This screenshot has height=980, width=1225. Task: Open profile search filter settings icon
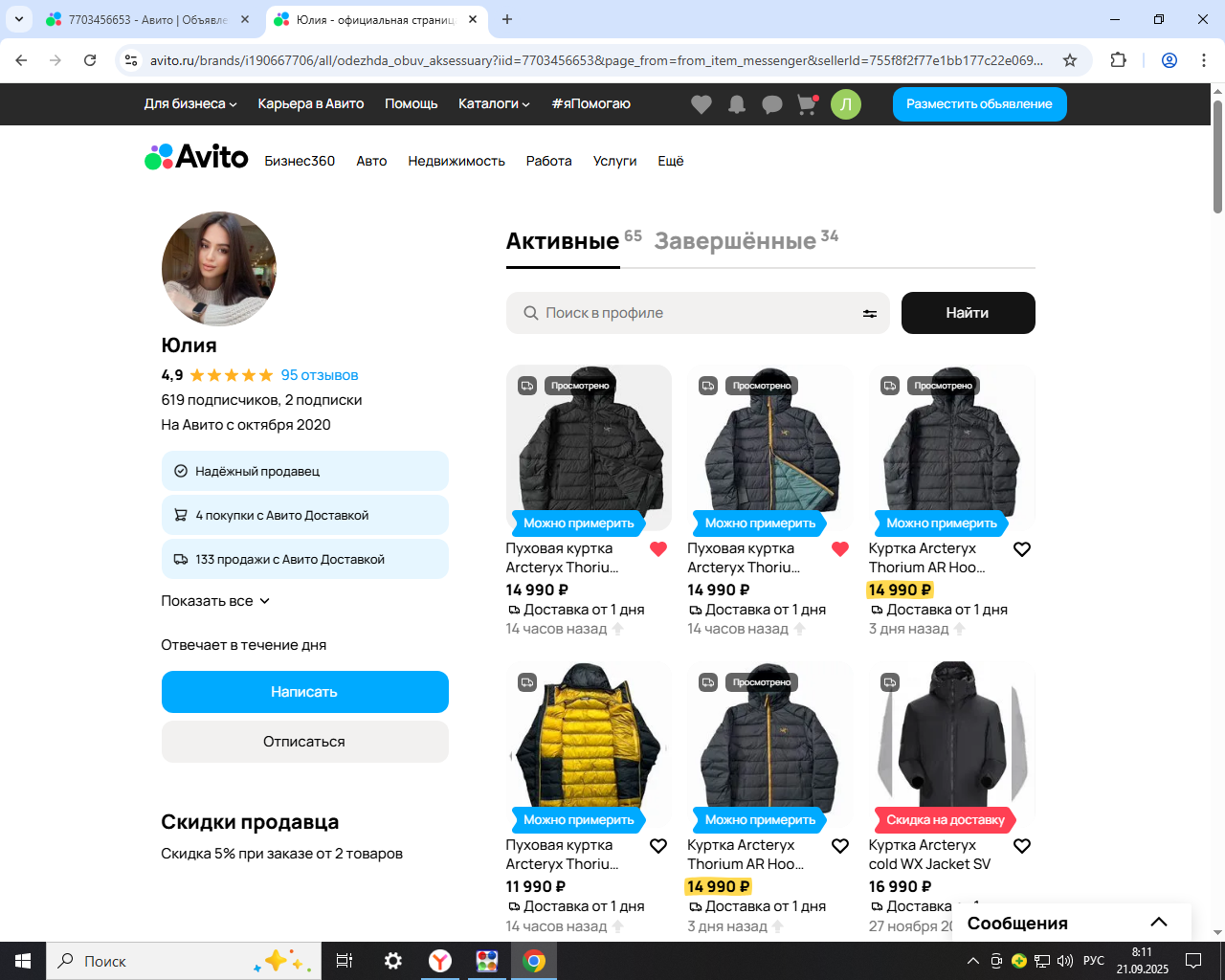point(870,313)
